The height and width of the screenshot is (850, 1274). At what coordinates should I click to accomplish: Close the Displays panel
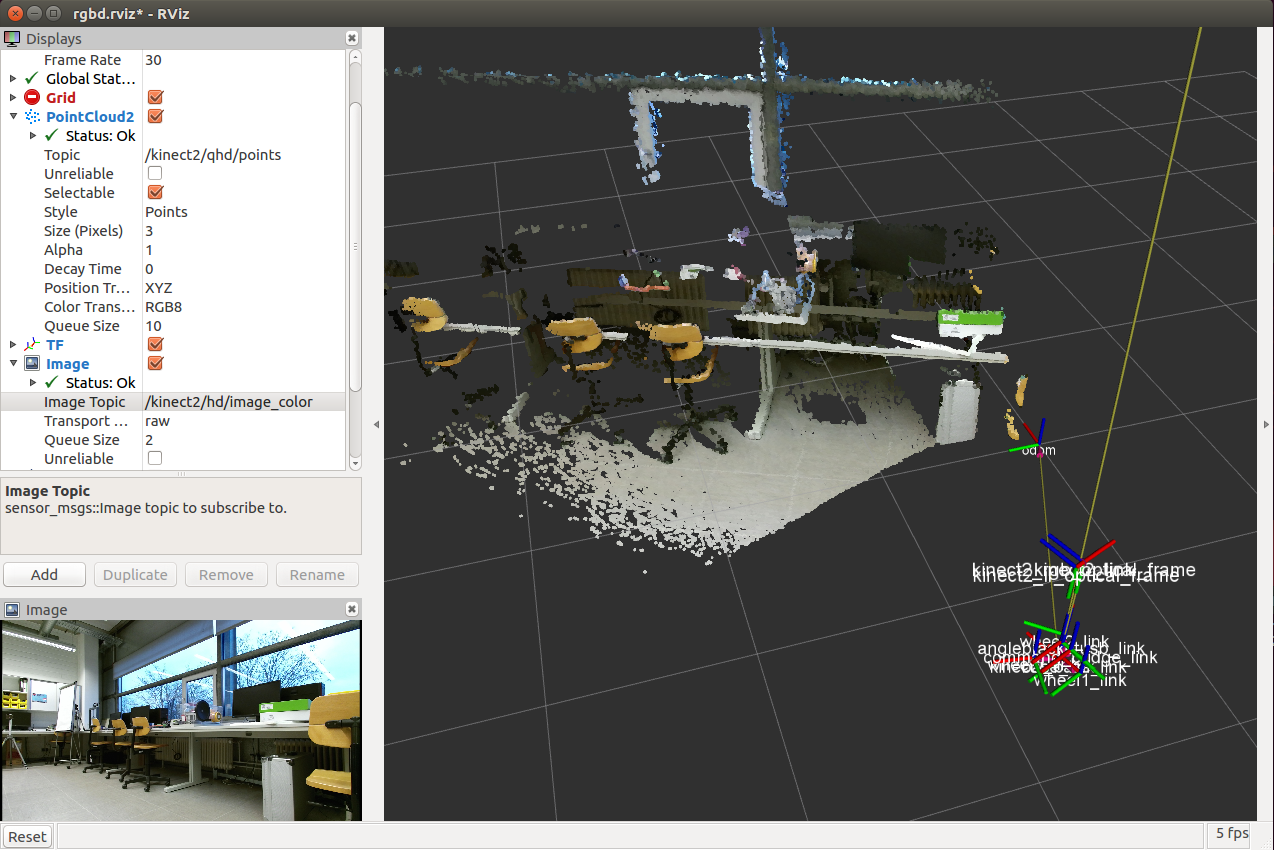351,38
